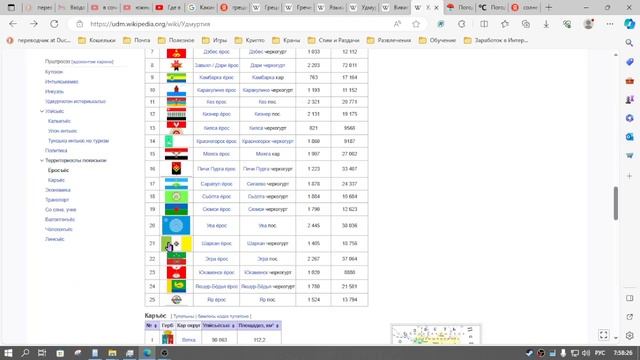Open the sidebar tools briefcase icon
Screen dimensions: 640x360
click(629, 81)
